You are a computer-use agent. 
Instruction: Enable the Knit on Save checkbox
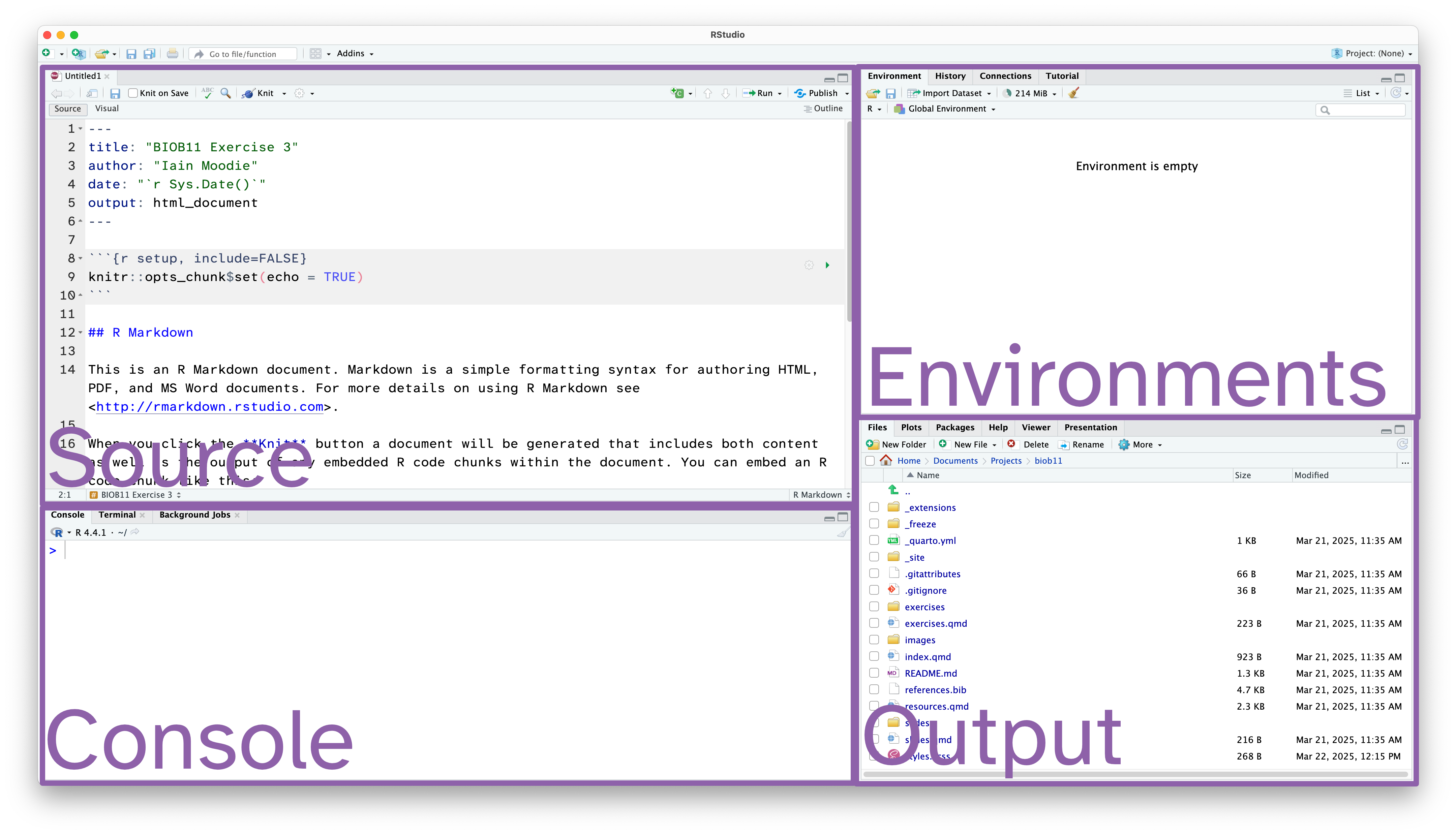point(133,93)
